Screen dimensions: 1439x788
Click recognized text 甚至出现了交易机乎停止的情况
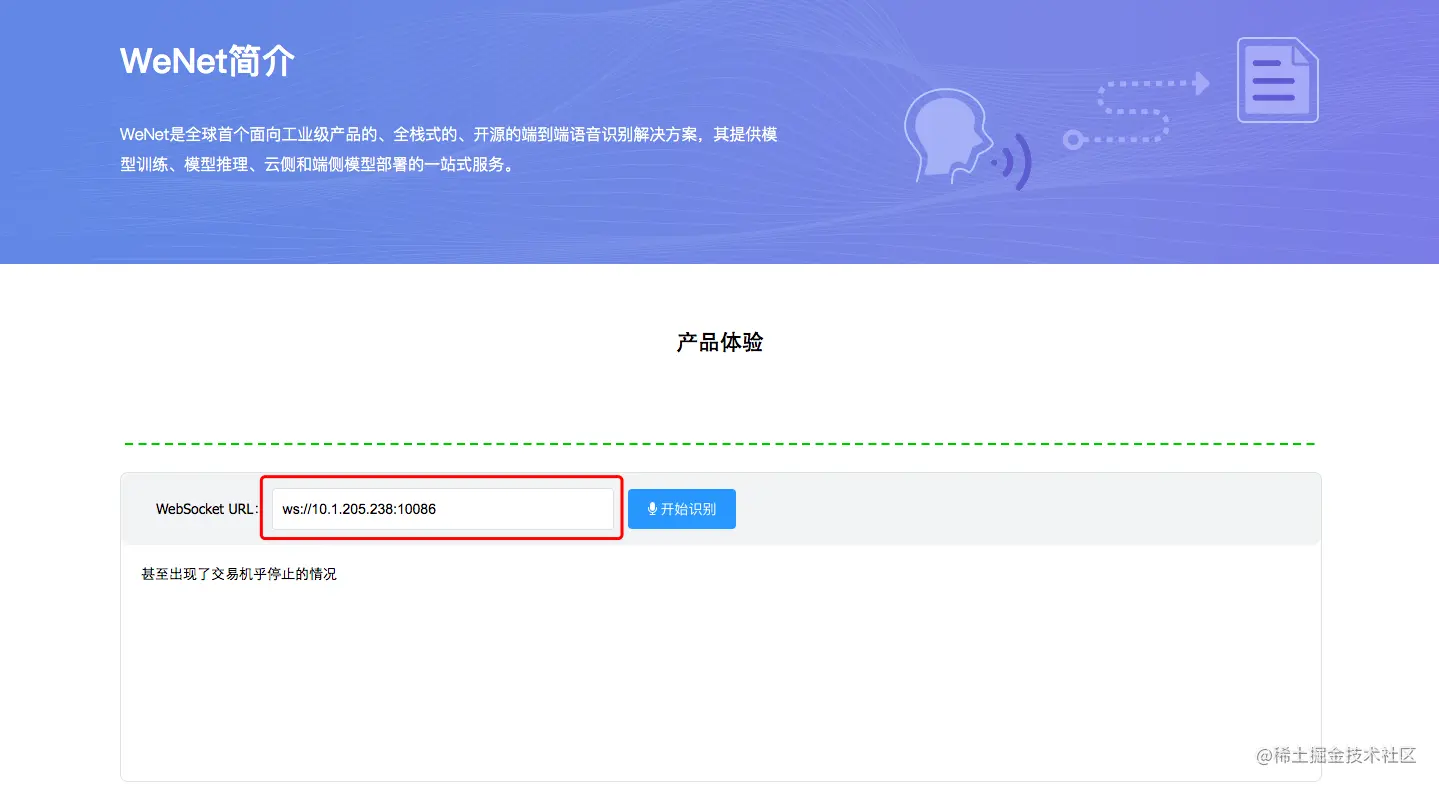(239, 574)
